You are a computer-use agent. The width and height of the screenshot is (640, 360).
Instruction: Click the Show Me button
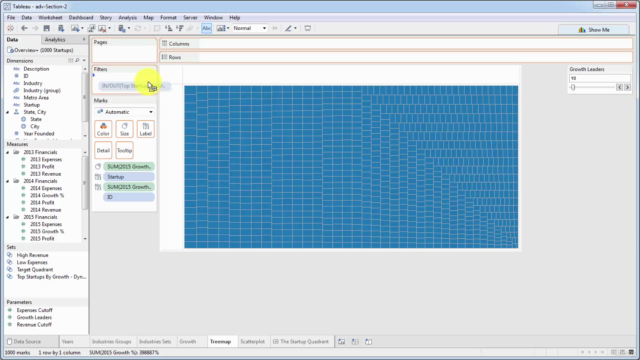point(594,30)
